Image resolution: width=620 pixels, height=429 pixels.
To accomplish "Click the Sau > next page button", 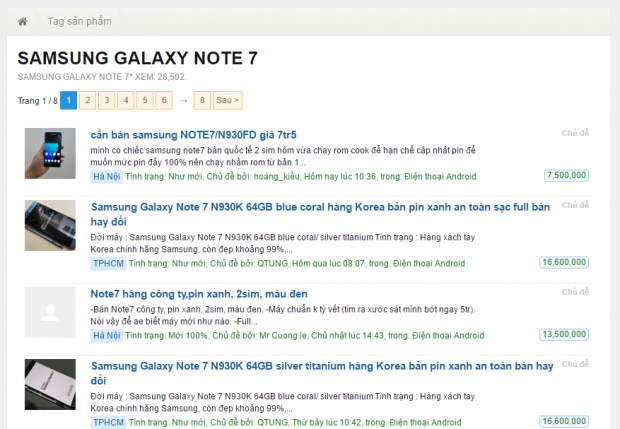I will [228, 100].
